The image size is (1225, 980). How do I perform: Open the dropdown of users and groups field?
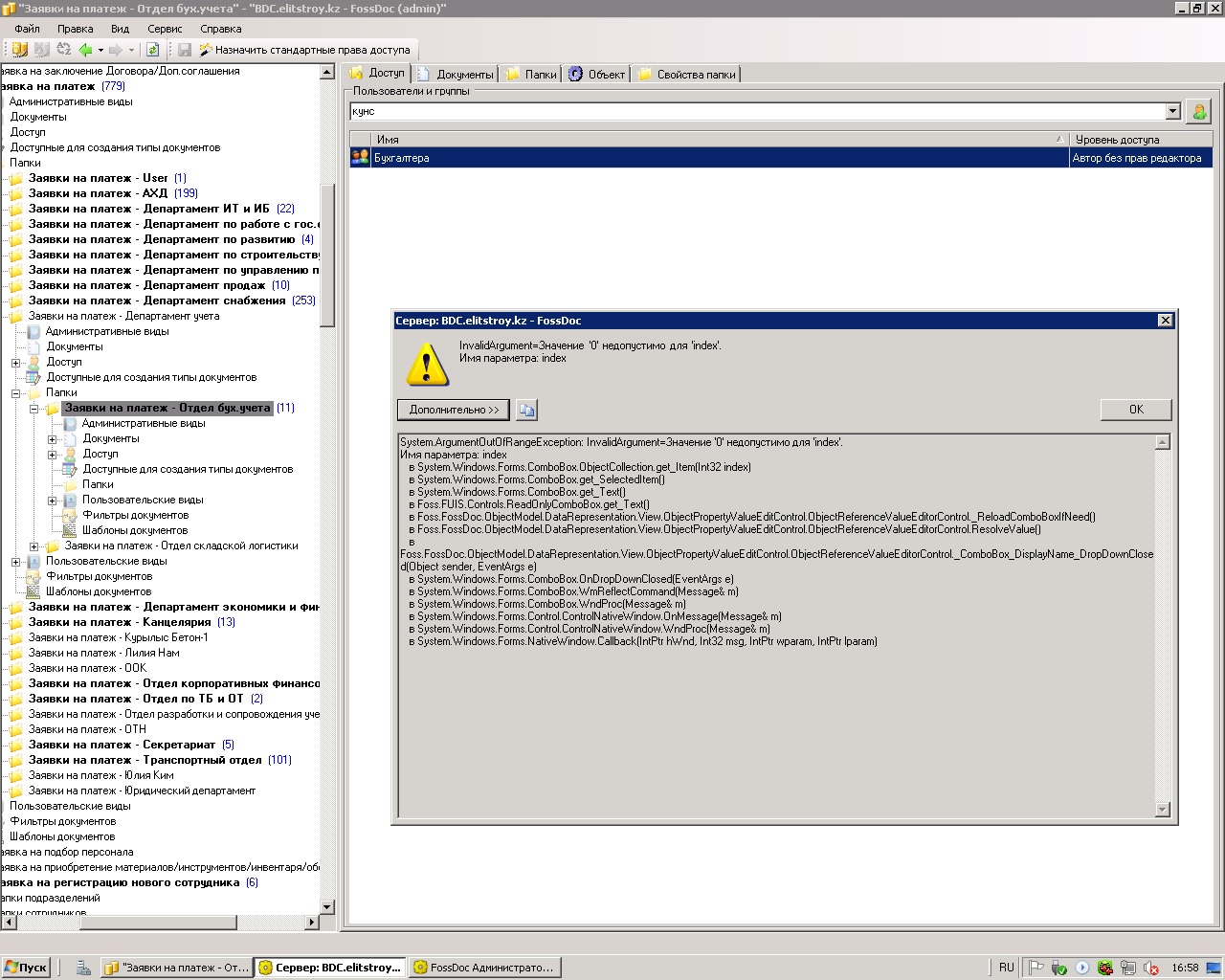pyautogui.click(x=1172, y=112)
